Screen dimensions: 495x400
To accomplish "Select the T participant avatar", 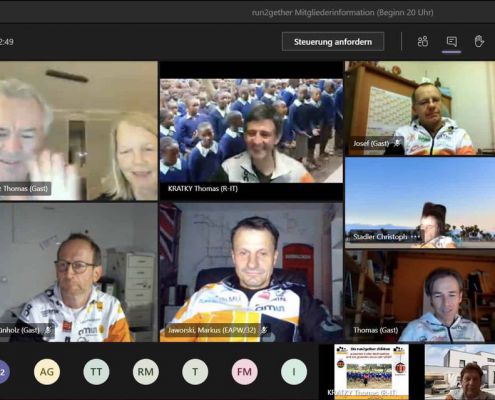I will 195,371.
